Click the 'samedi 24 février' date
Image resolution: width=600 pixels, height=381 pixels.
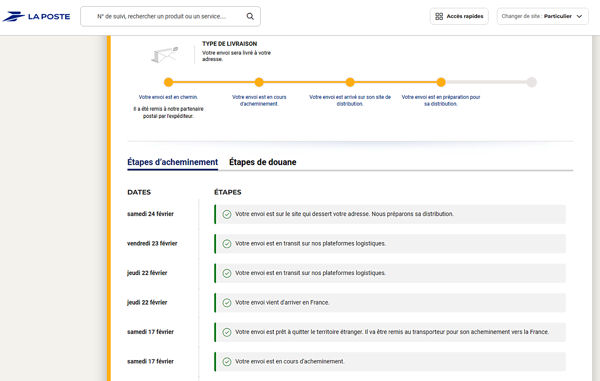[x=150, y=214]
